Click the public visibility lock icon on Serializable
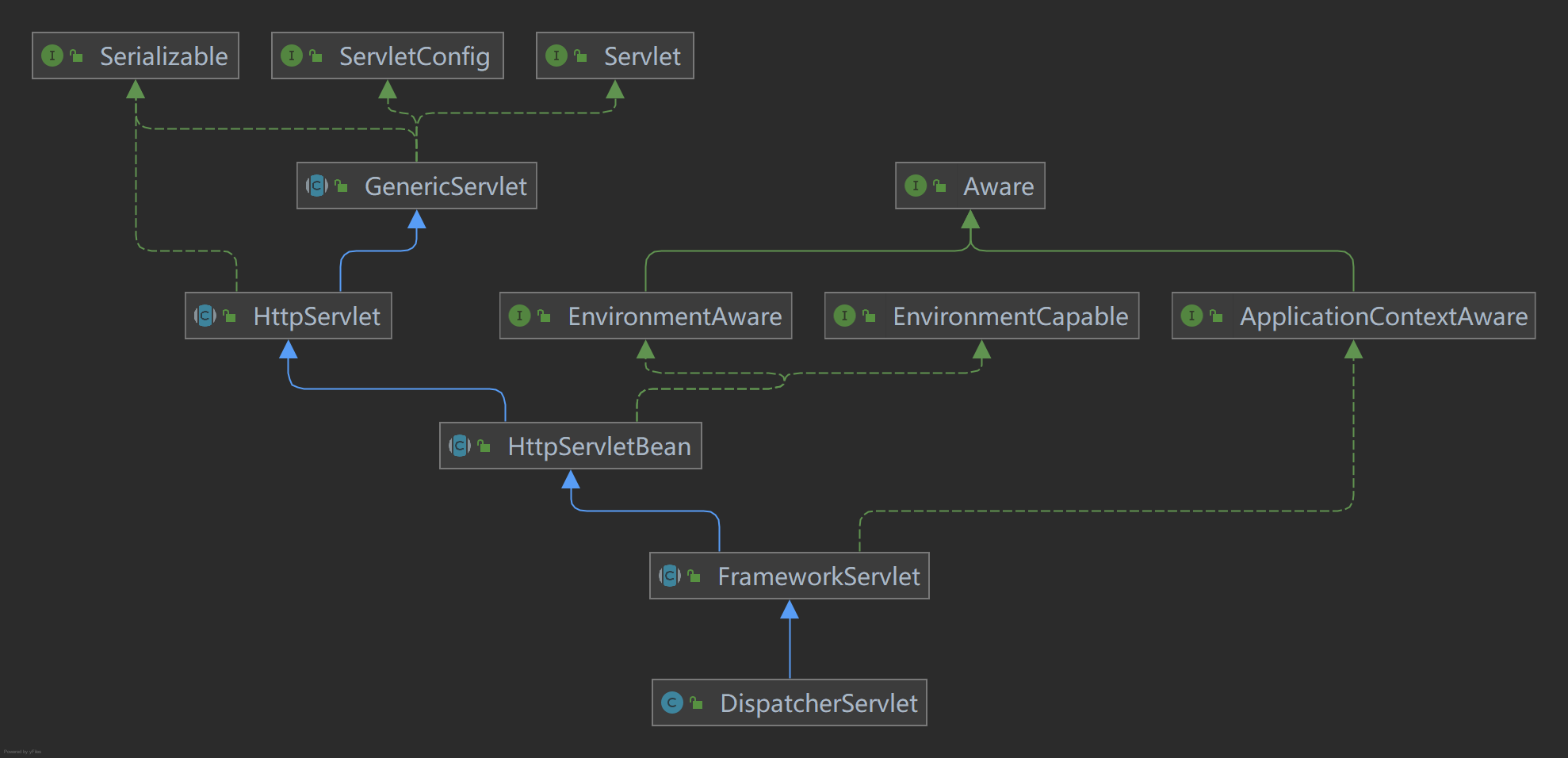The height and width of the screenshot is (758, 1568). [x=76, y=56]
